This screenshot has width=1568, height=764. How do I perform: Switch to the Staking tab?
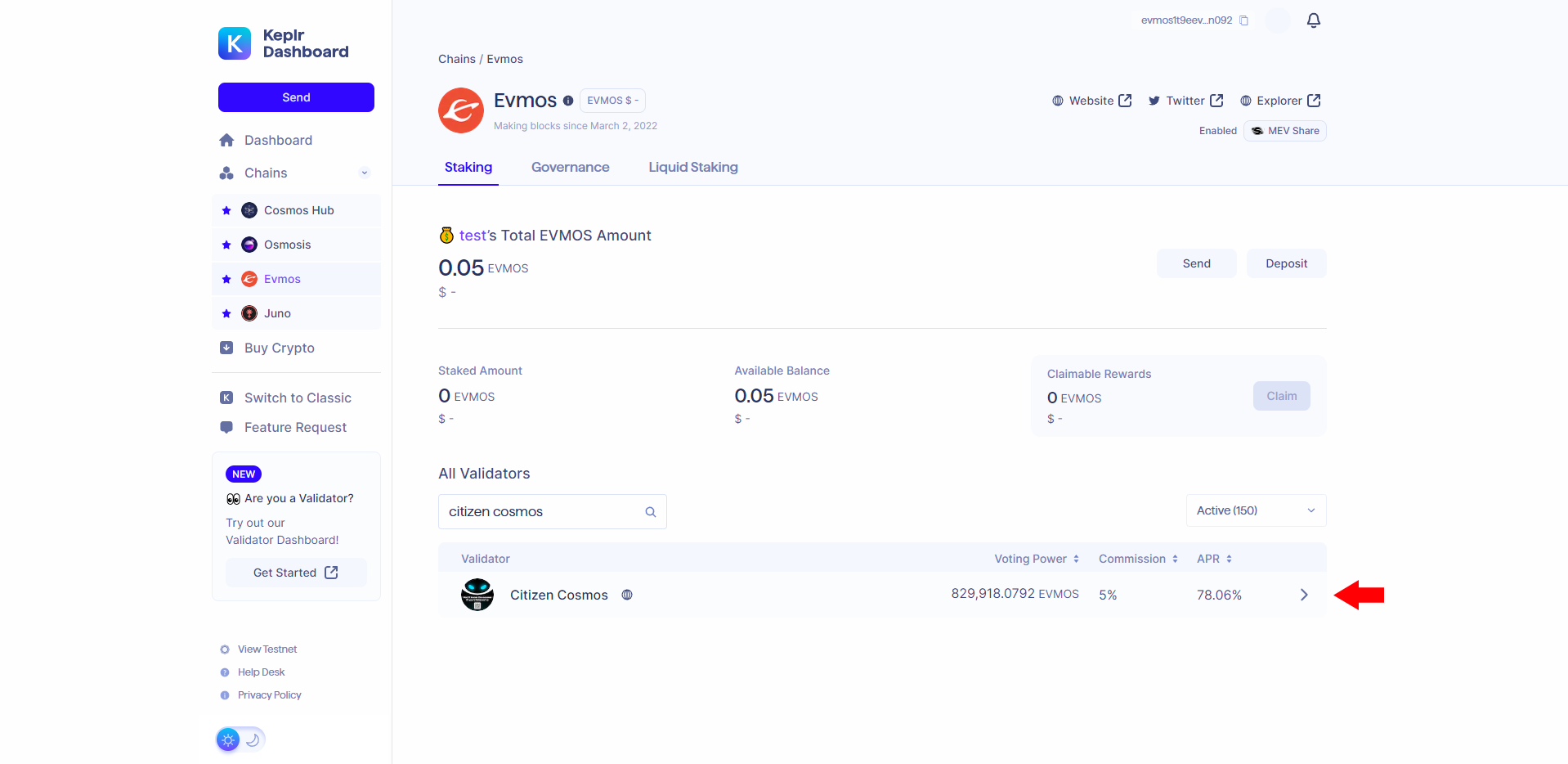pyautogui.click(x=468, y=167)
